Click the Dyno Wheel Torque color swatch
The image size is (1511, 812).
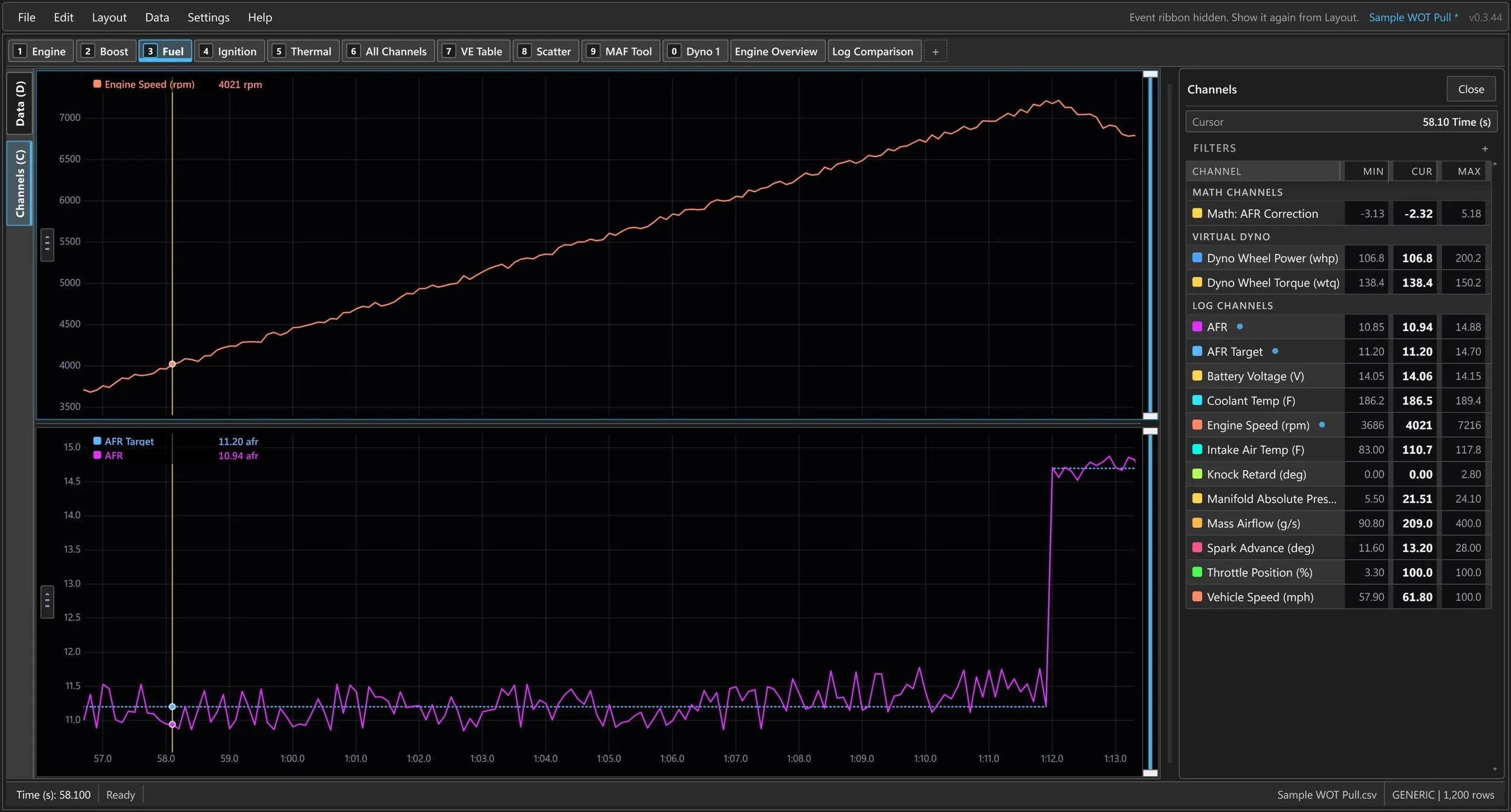[x=1197, y=282]
